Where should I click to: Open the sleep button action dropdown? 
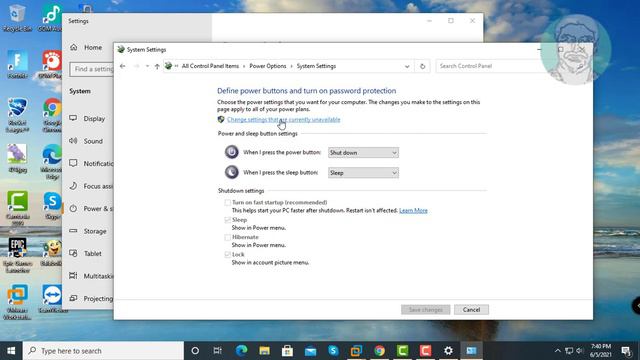click(x=363, y=173)
